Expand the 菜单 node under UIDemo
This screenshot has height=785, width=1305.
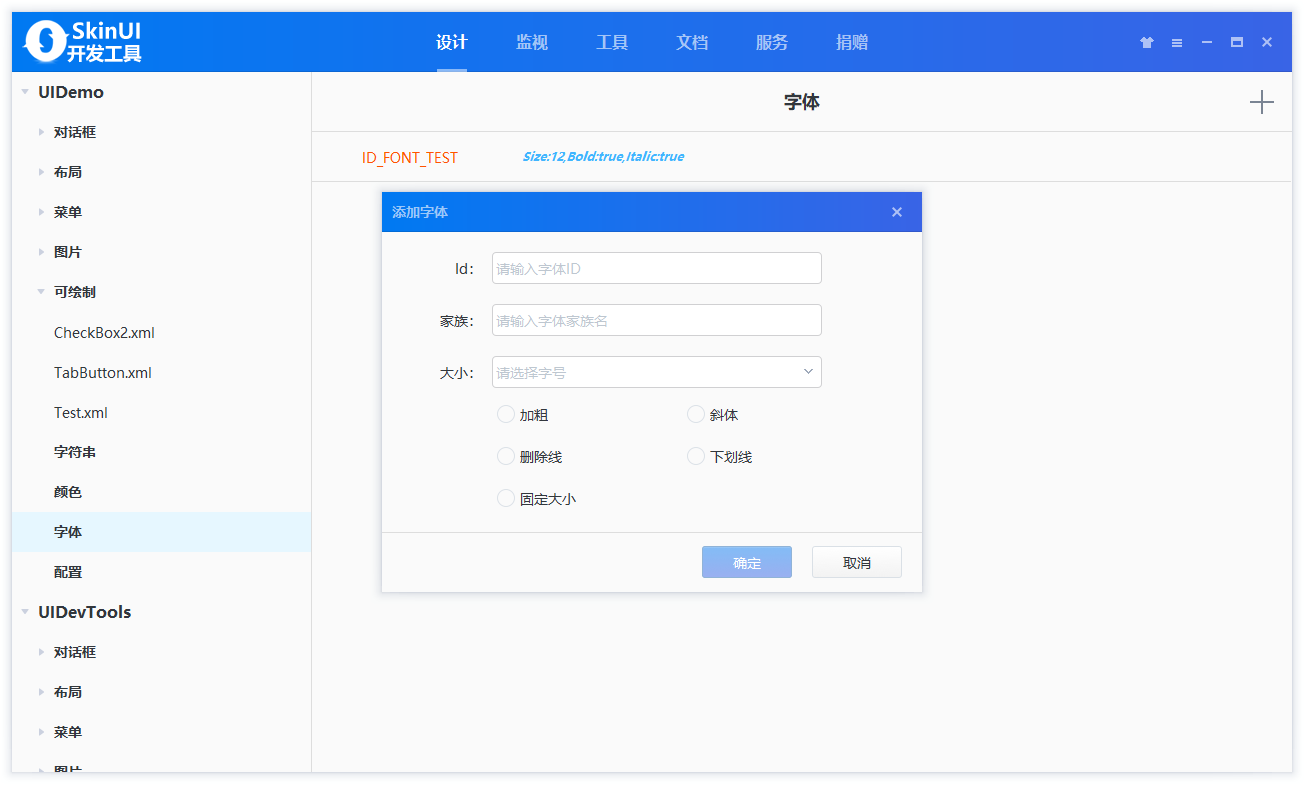41,212
